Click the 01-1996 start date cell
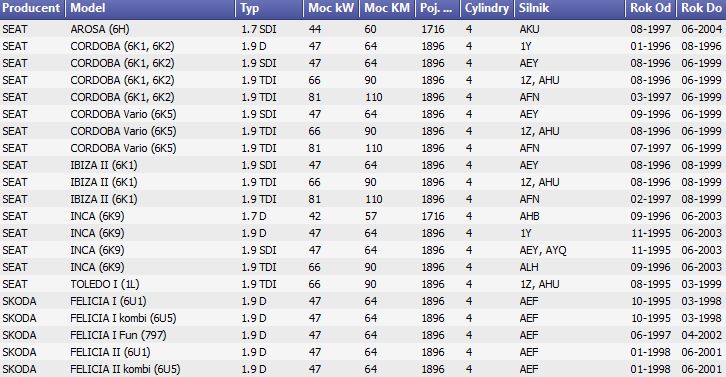This screenshot has height=377, width=726. [651, 46]
